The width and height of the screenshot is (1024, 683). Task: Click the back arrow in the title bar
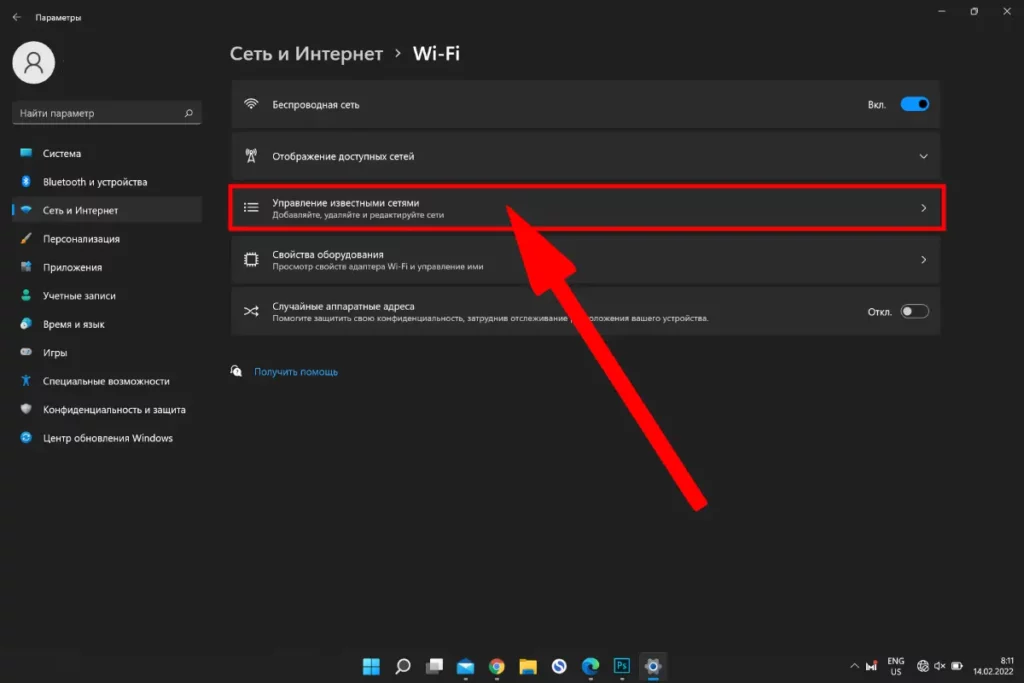16,17
